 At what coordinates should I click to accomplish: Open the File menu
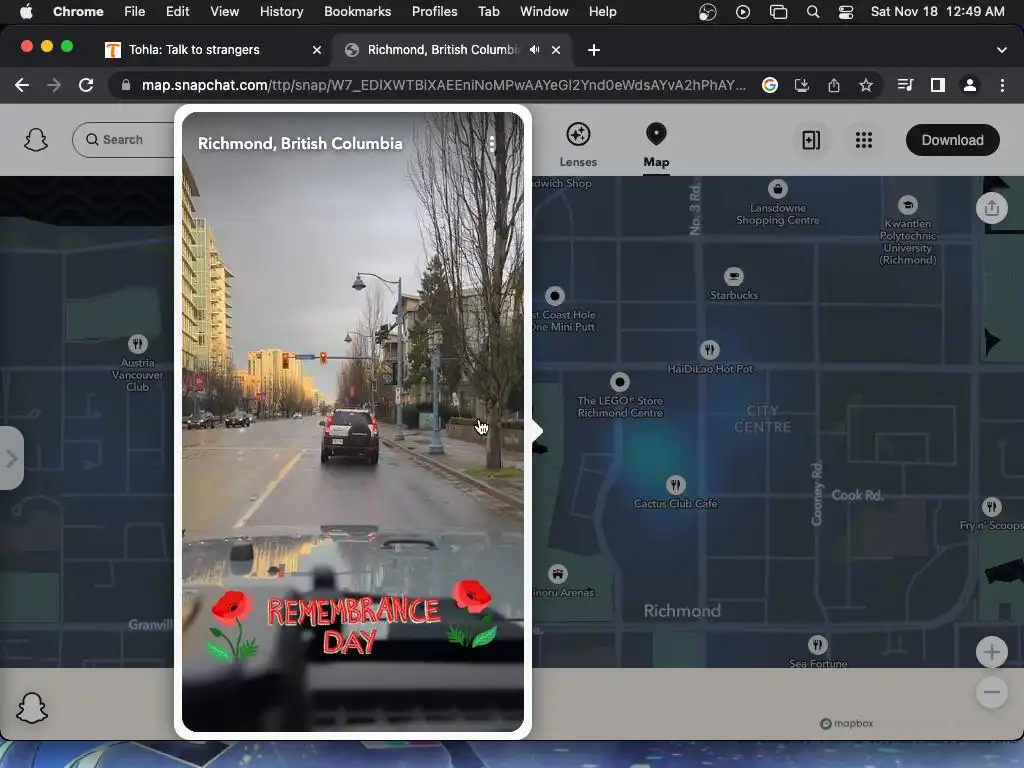point(135,11)
